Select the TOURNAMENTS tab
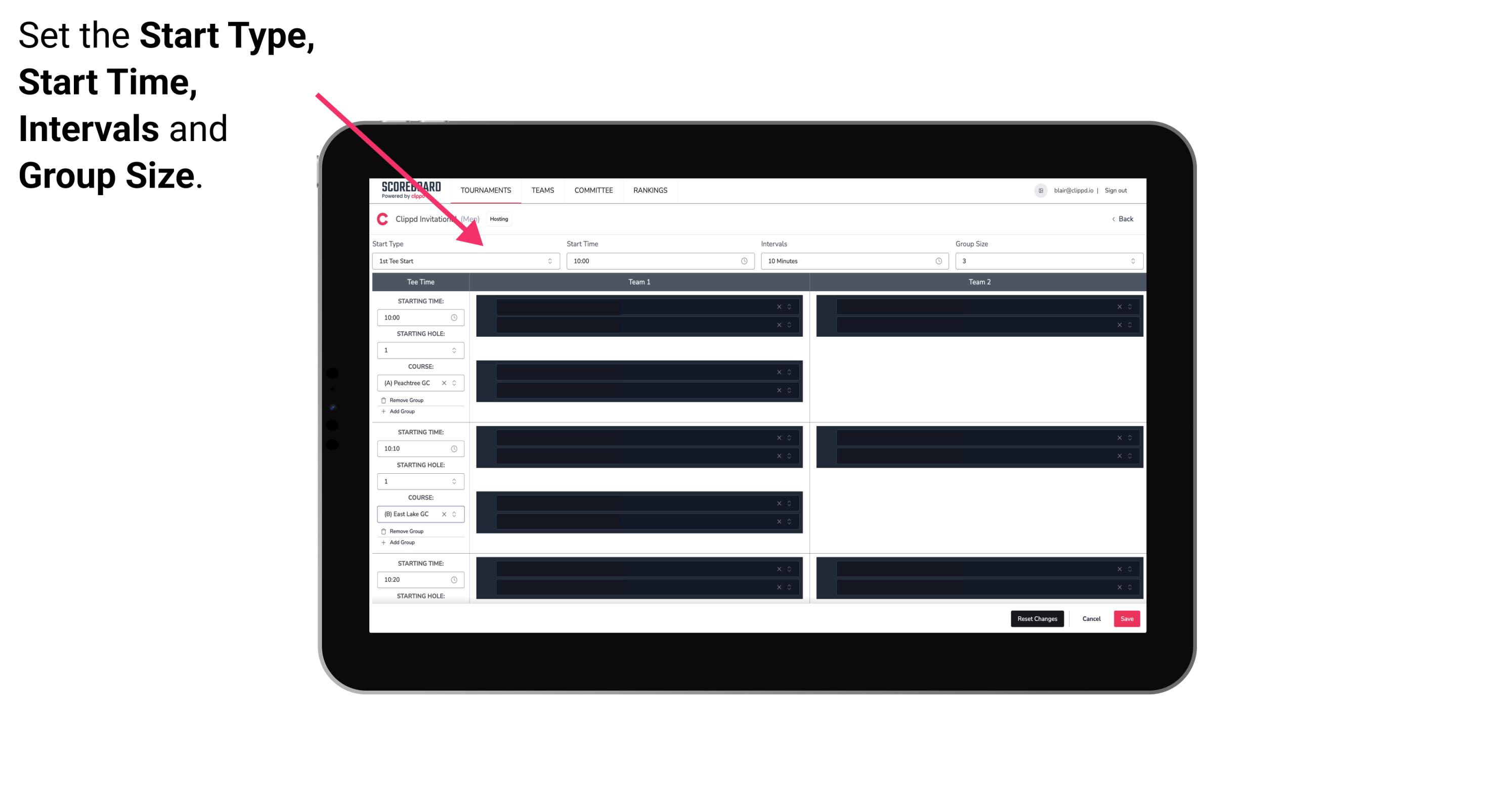The width and height of the screenshot is (1510, 812). [x=486, y=190]
